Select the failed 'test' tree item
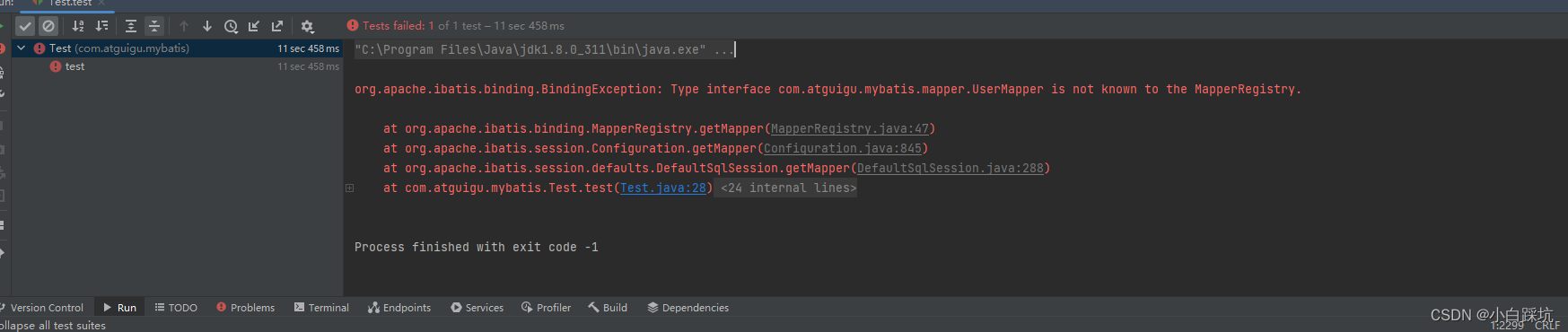 coord(75,66)
